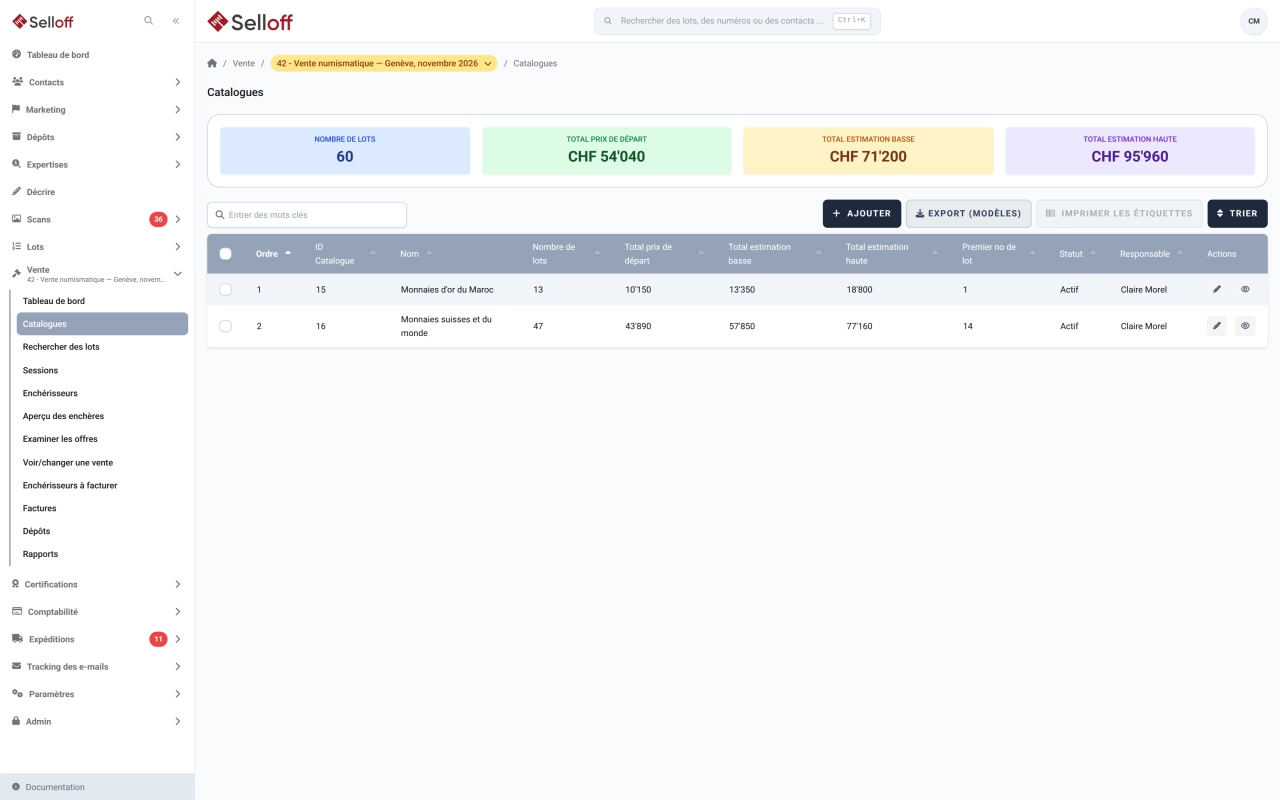
Task: Check the row for catalogue ID 16
Action: 225,326
